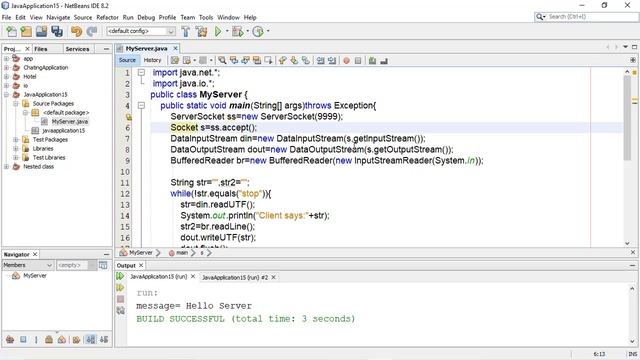The height and width of the screenshot is (360, 640).
Task: Click the Shift Line Right editor icon
Action: point(332,60)
